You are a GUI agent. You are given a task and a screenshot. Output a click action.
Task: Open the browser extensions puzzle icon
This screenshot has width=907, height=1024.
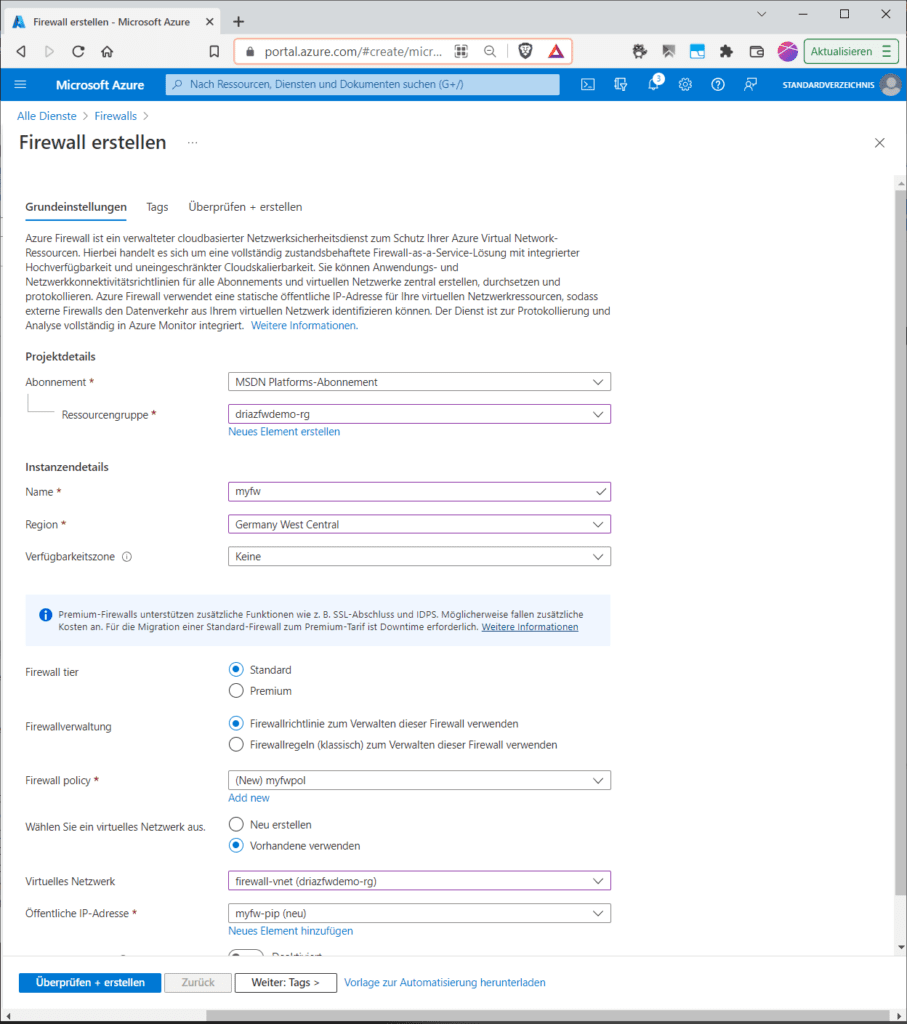726,51
